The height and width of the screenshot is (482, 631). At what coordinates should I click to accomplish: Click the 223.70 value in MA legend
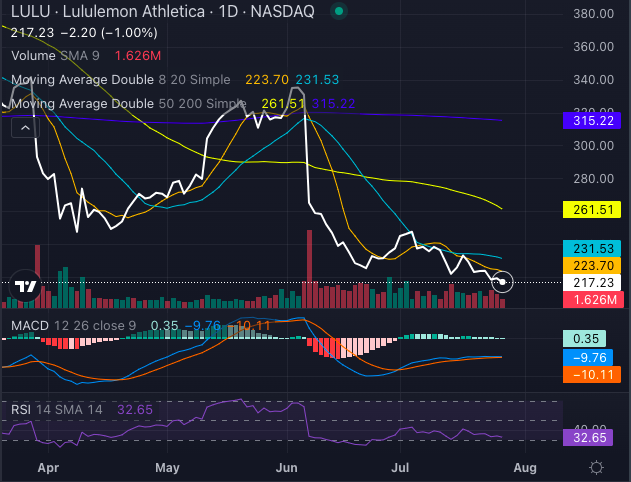click(x=267, y=80)
